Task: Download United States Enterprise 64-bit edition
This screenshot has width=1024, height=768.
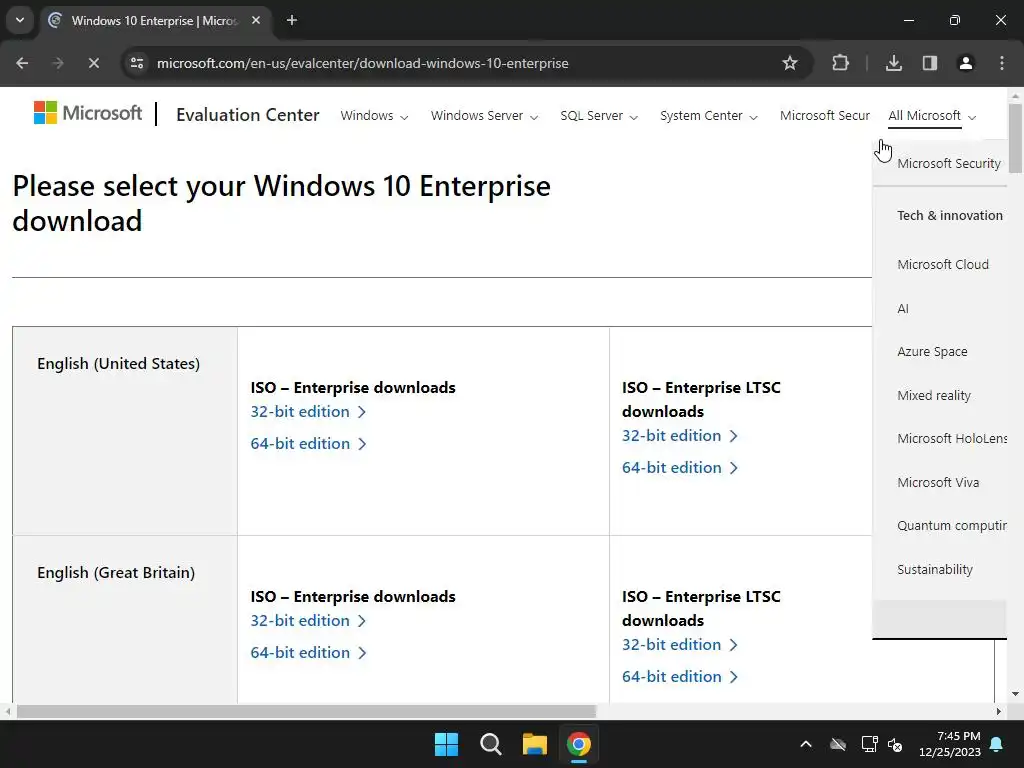Action: click(x=308, y=443)
